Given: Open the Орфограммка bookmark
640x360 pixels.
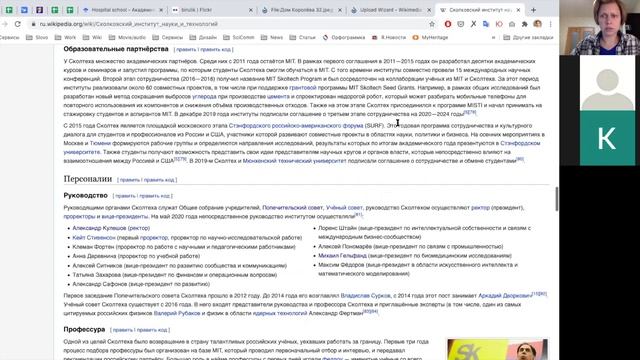Looking at the screenshot, I should 344,37.
